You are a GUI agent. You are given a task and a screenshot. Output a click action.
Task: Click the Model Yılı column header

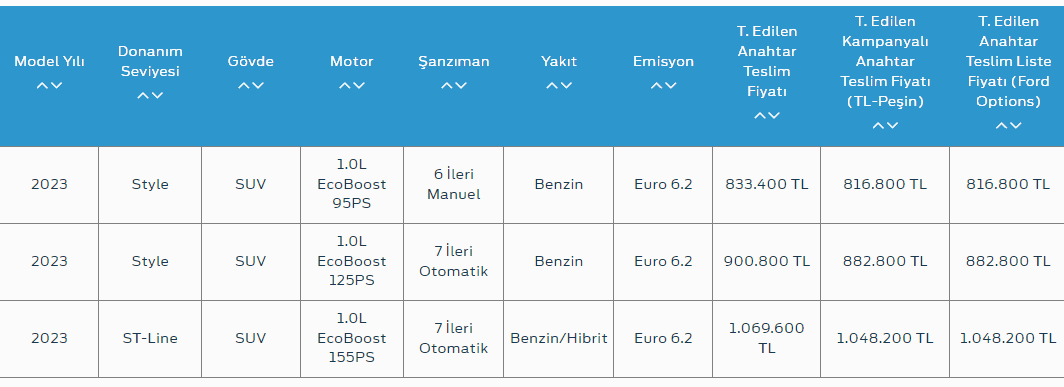point(50,61)
